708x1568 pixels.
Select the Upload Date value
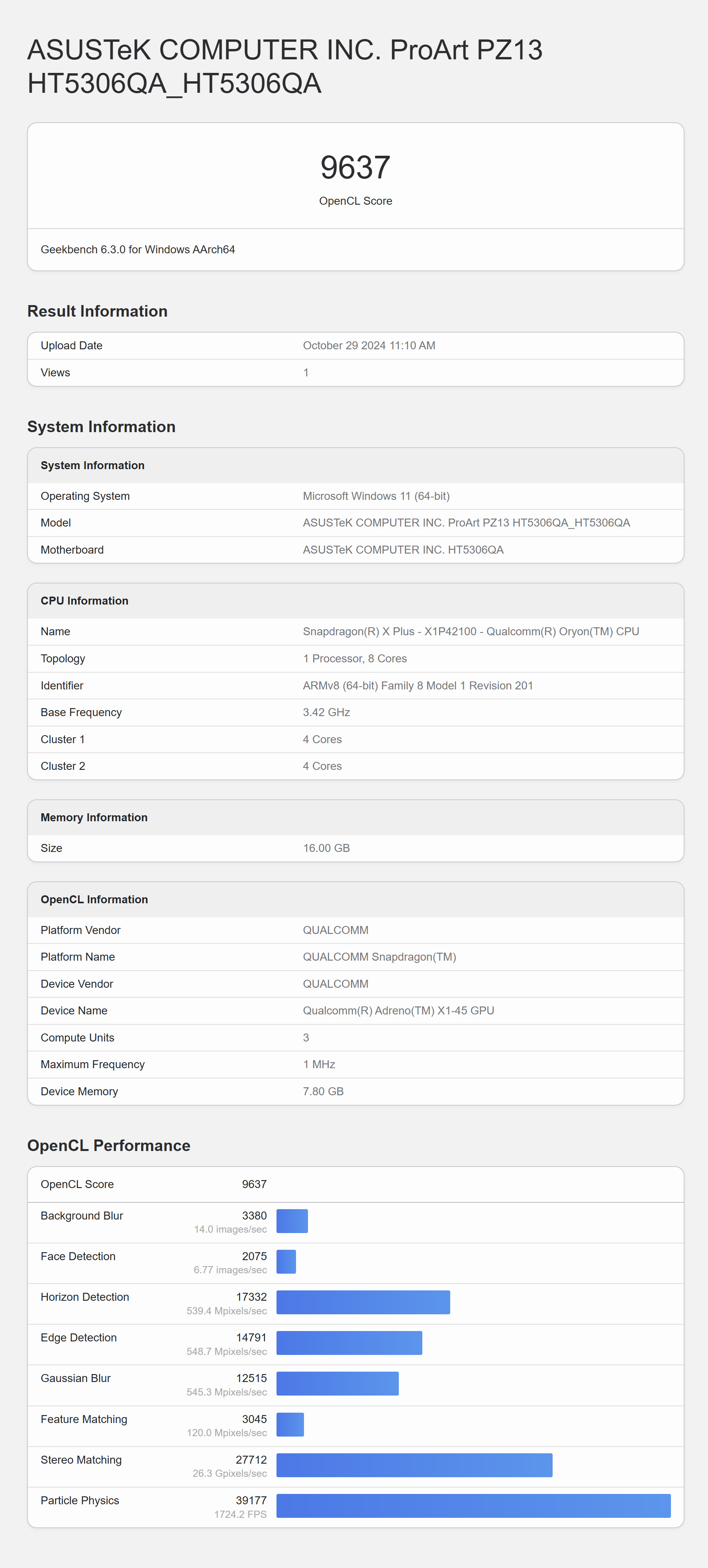click(369, 346)
